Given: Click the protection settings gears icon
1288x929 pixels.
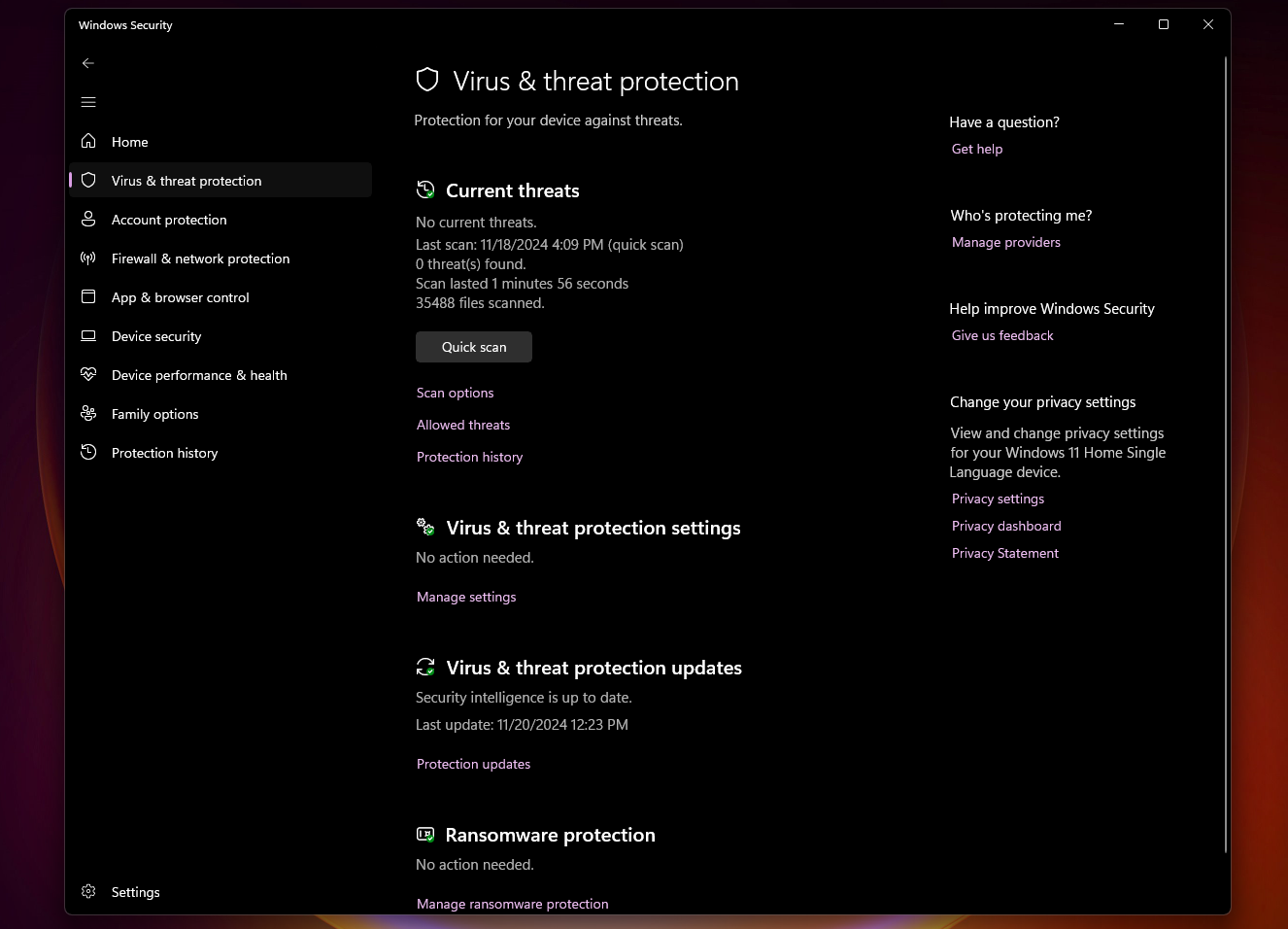Looking at the screenshot, I should click(x=425, y=527).
